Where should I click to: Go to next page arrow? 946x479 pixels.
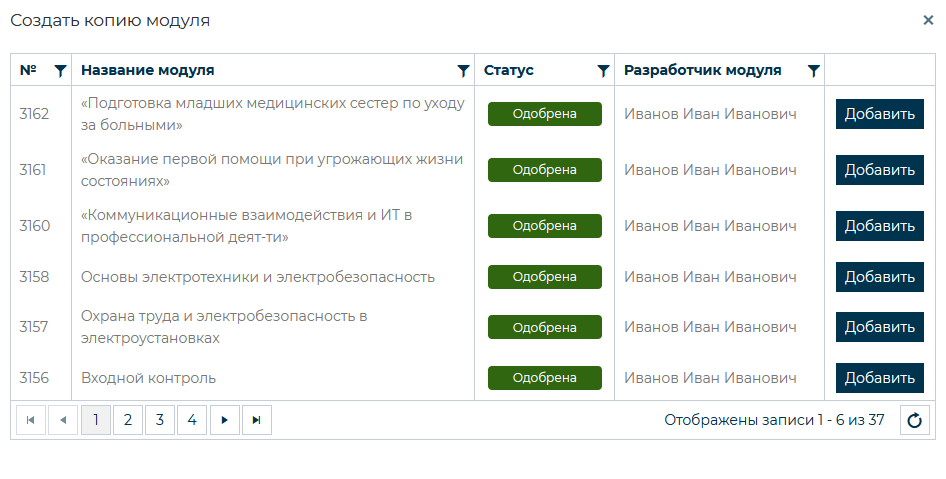224,420
